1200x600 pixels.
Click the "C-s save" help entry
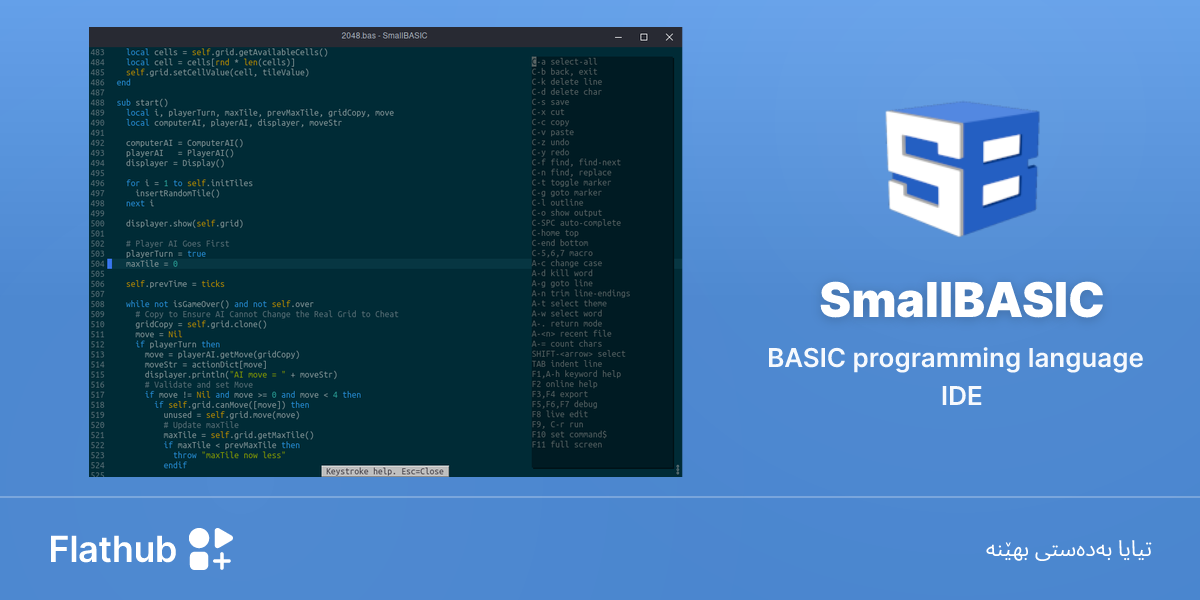pos(550,102)
